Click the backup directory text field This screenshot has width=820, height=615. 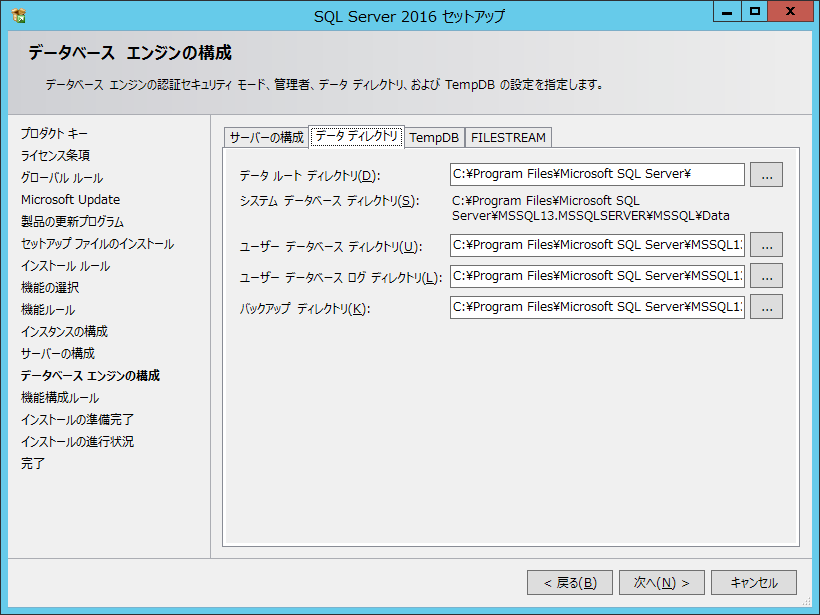point(597,307)
